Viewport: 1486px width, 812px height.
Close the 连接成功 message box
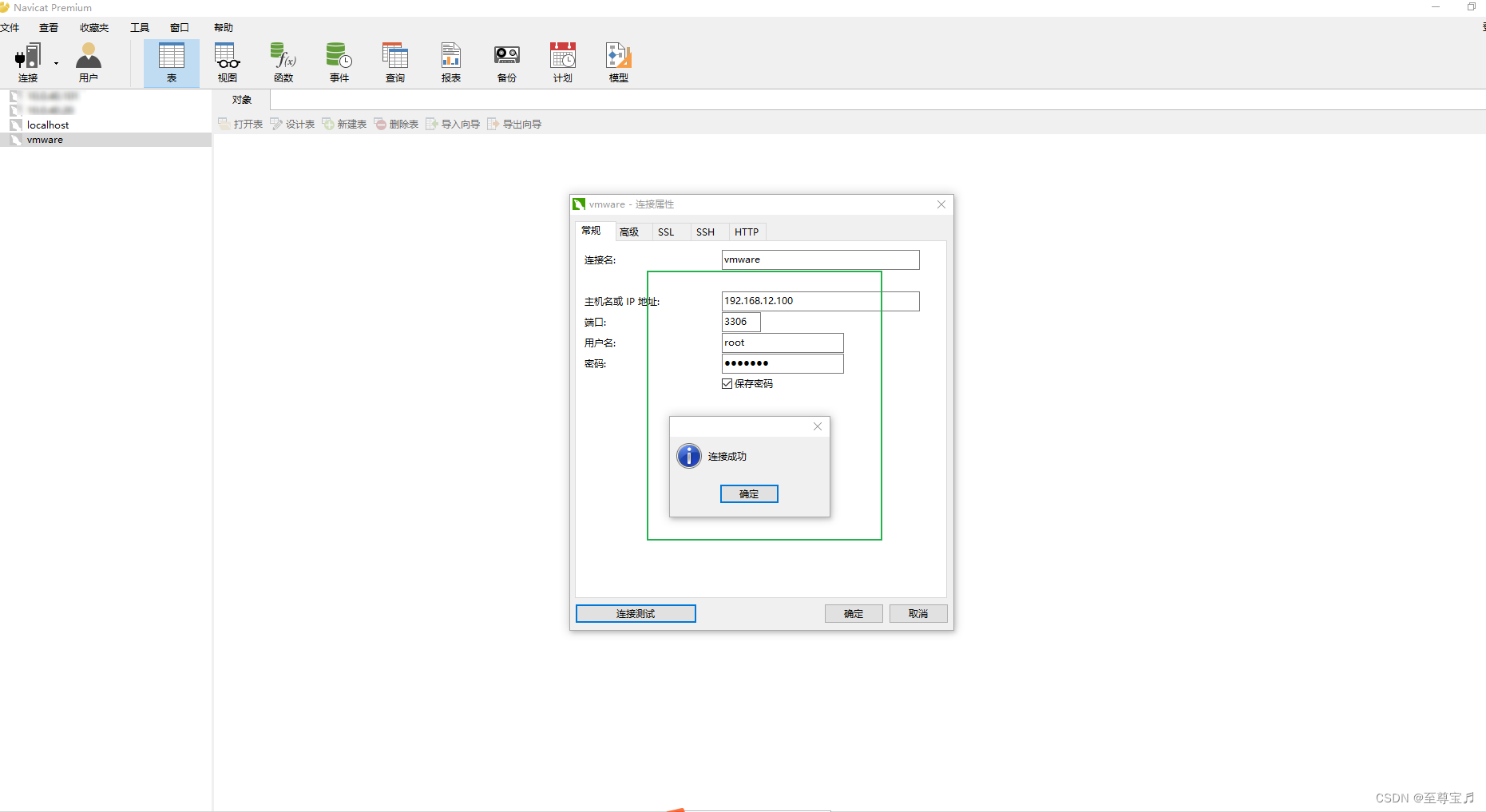(x=818, y=426)
